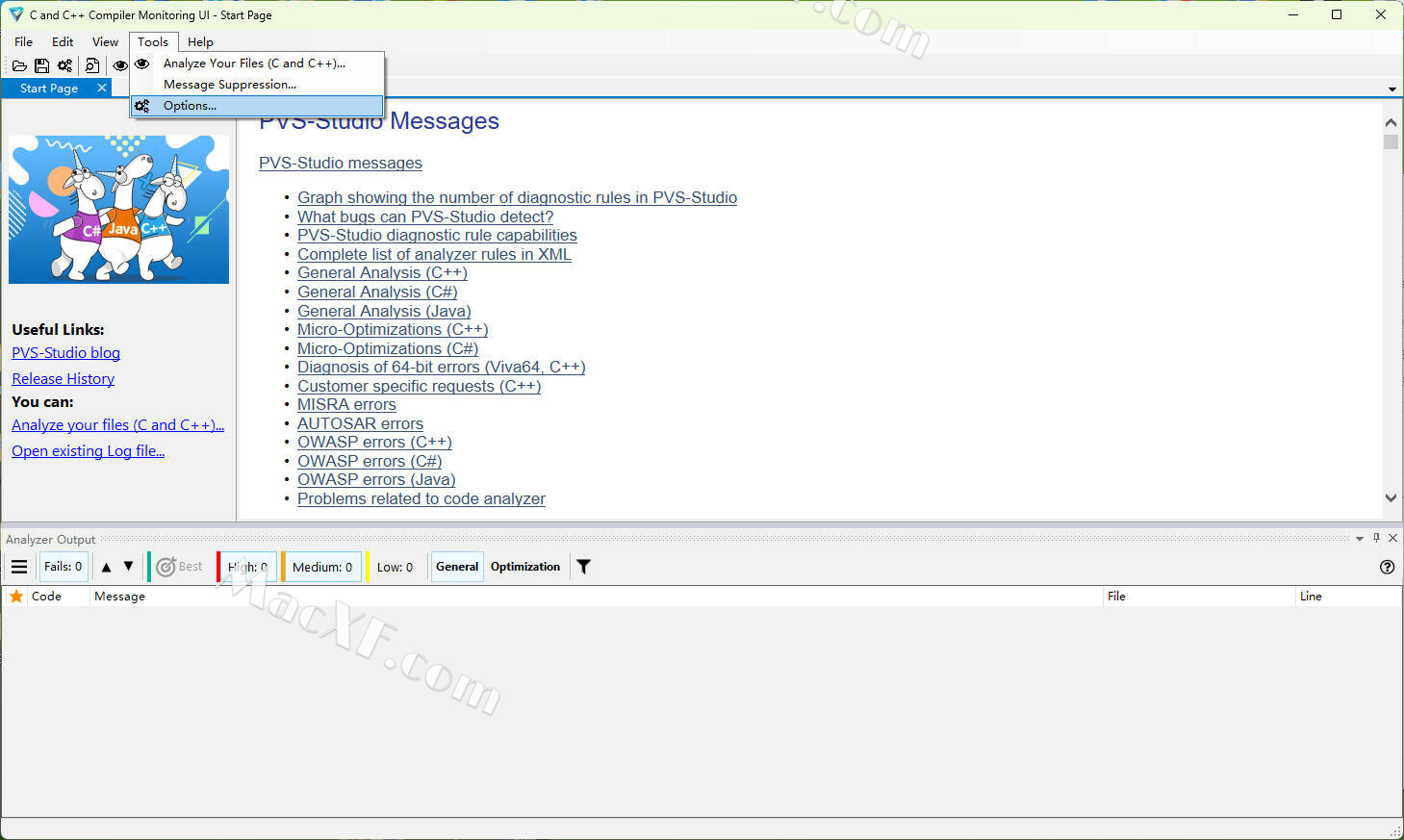Pin the Analyzer Output panel

(1376, 539)
